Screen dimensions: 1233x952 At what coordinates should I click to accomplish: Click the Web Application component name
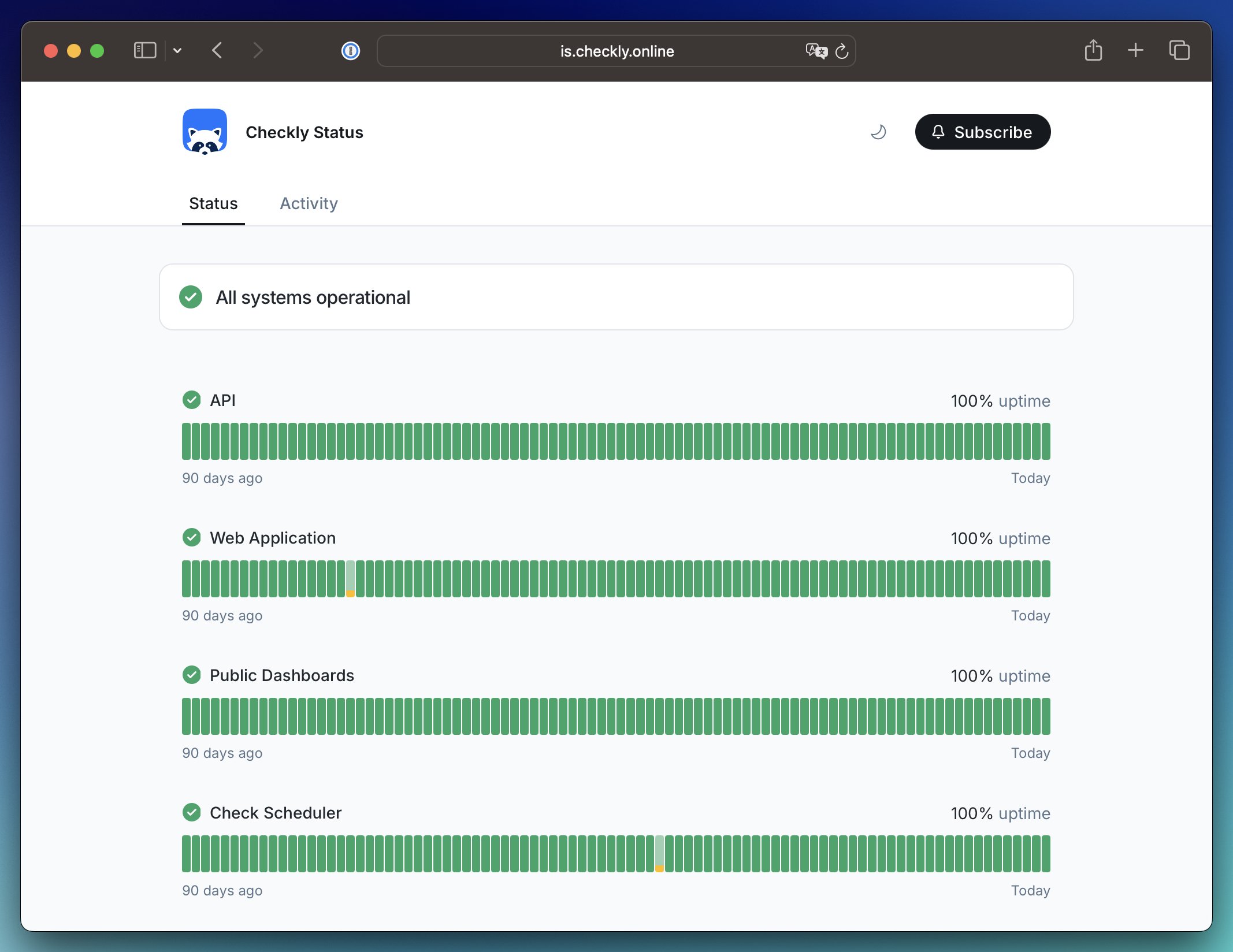273,538
